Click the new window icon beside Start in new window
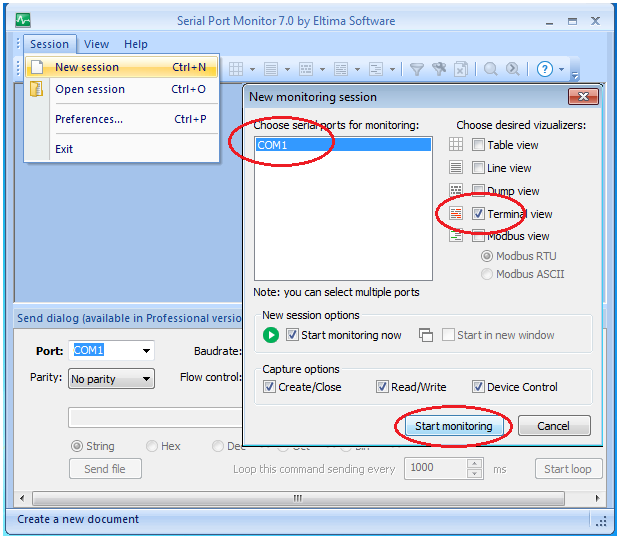 pos(426,335)
